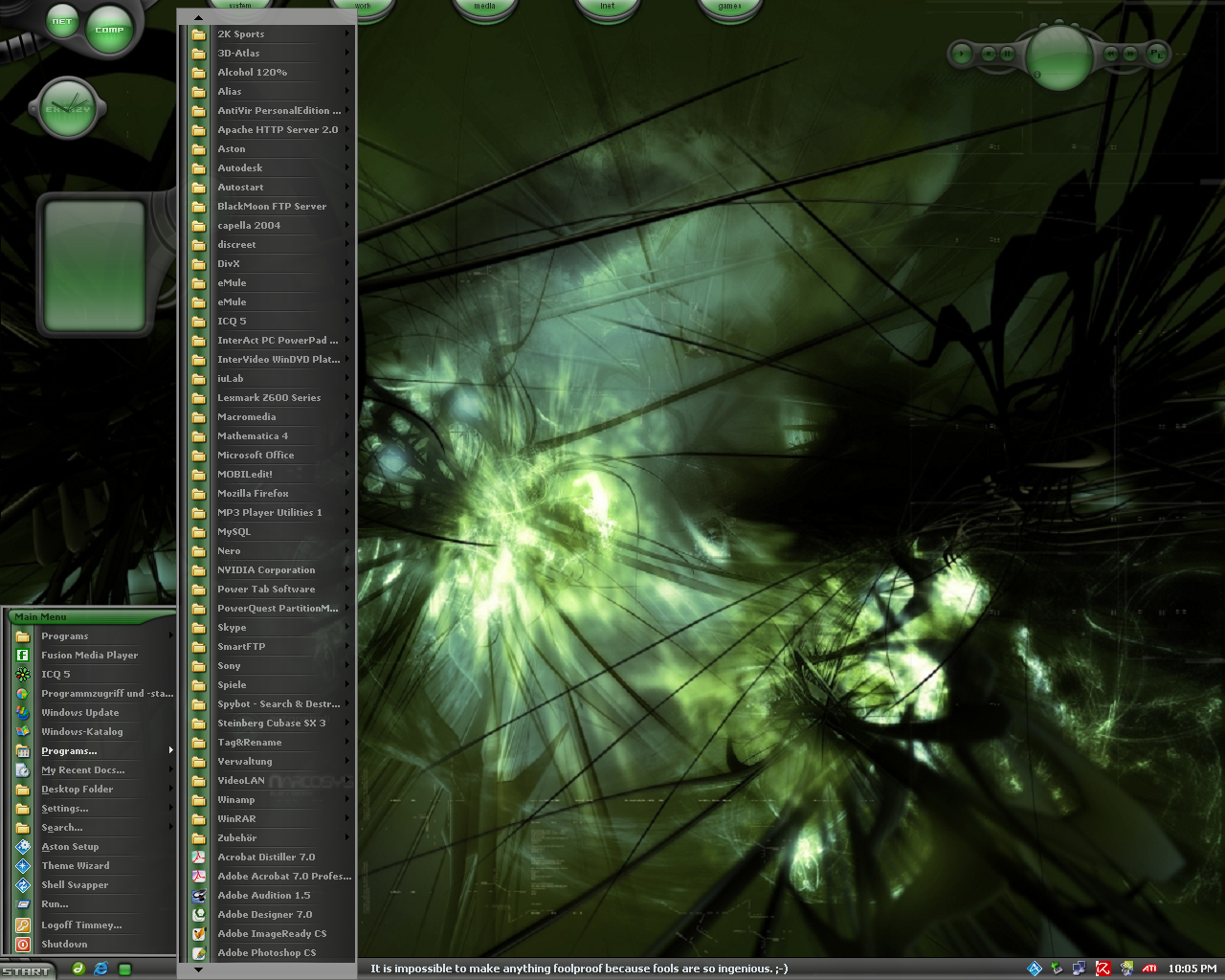The height and width of the screenshot is (980, 1225).
Task: Click large green orb on media widget
Action: click(x=1058, y=56)
